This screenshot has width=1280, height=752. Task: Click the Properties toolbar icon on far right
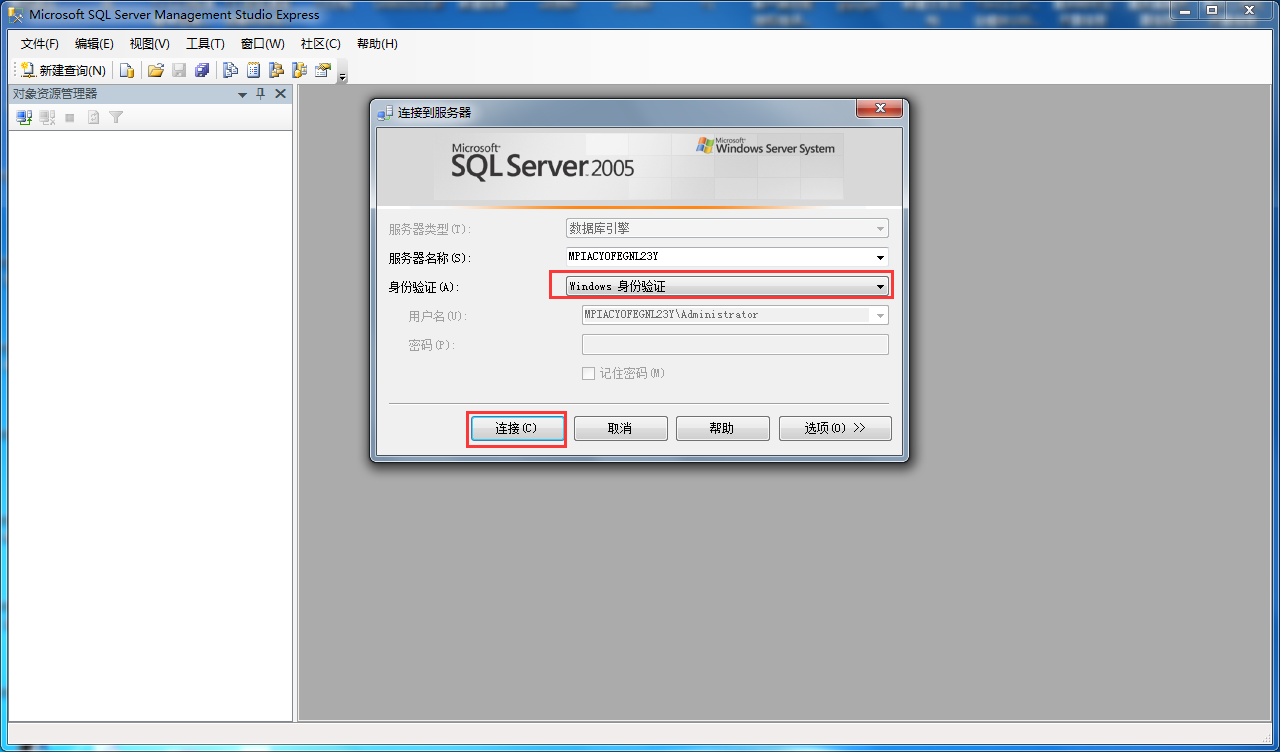322,70
